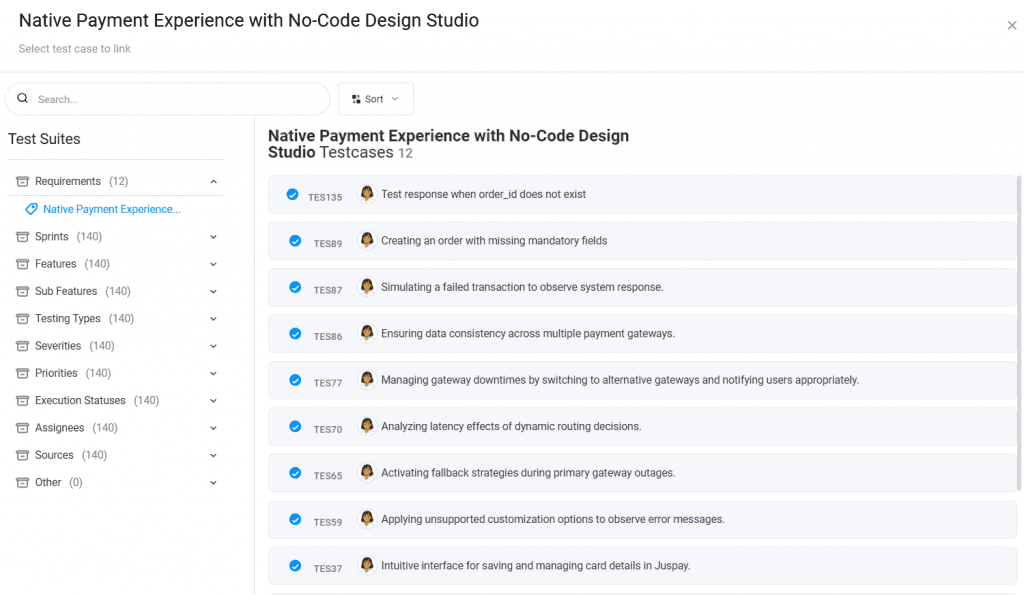Click the Sources suite archive icon
Image resolution: width=1024 pixels, height=596 pixels.
click(x=22, y=455)
